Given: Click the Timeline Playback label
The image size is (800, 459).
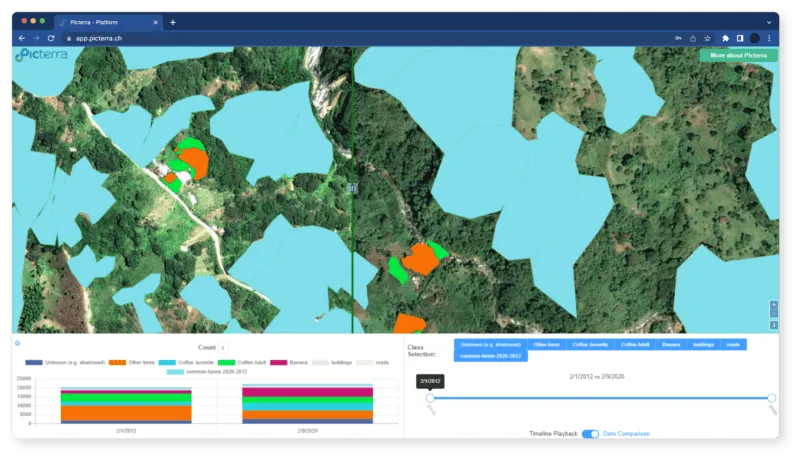Looking at the screenshot, I should (553, 434).
